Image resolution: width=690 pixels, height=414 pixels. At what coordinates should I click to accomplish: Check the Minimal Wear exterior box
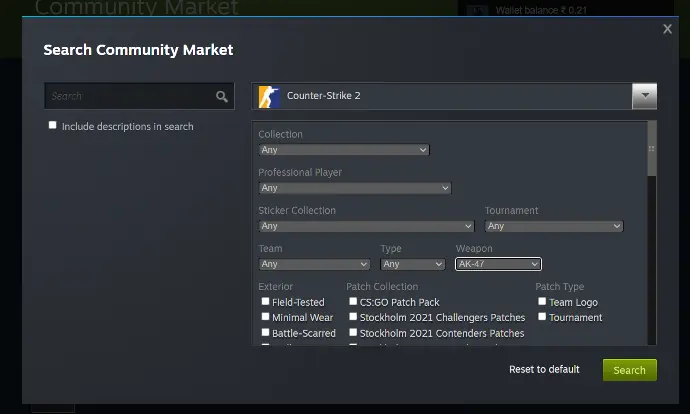tap(265, 317)
